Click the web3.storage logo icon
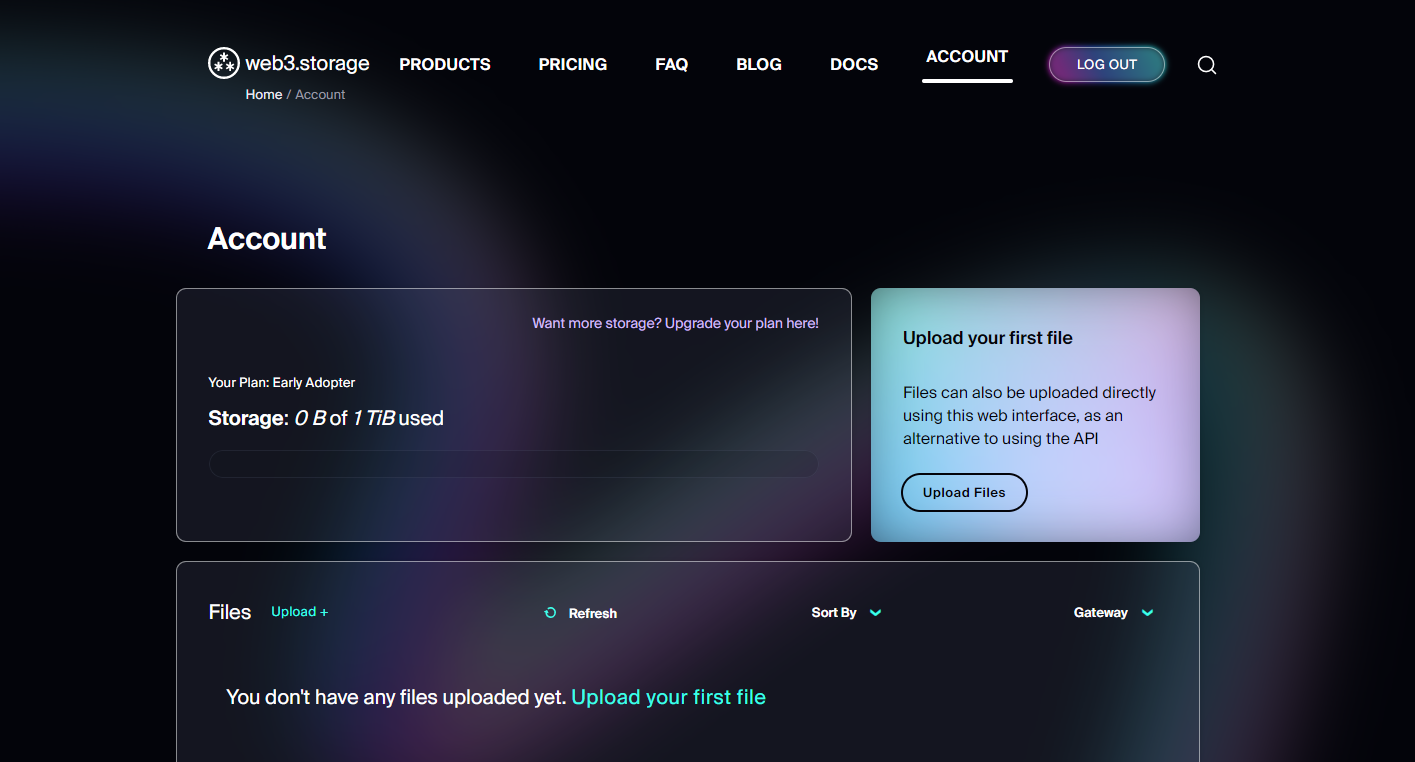This screenshot has width=1415, height=762. coord(224,63)
